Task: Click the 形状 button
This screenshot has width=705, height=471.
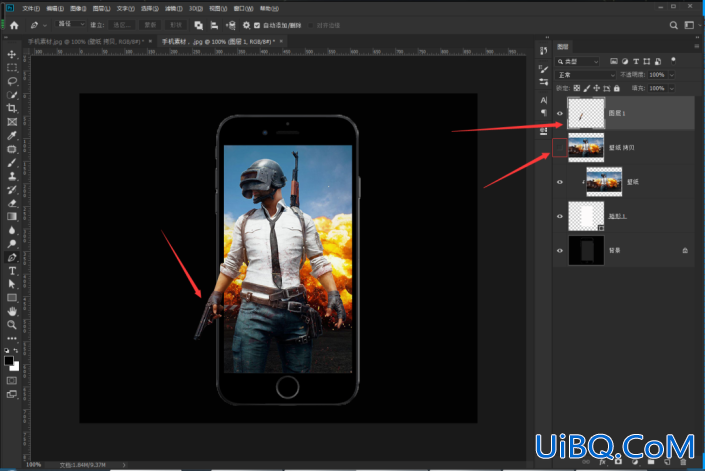Action: point(176,25)
